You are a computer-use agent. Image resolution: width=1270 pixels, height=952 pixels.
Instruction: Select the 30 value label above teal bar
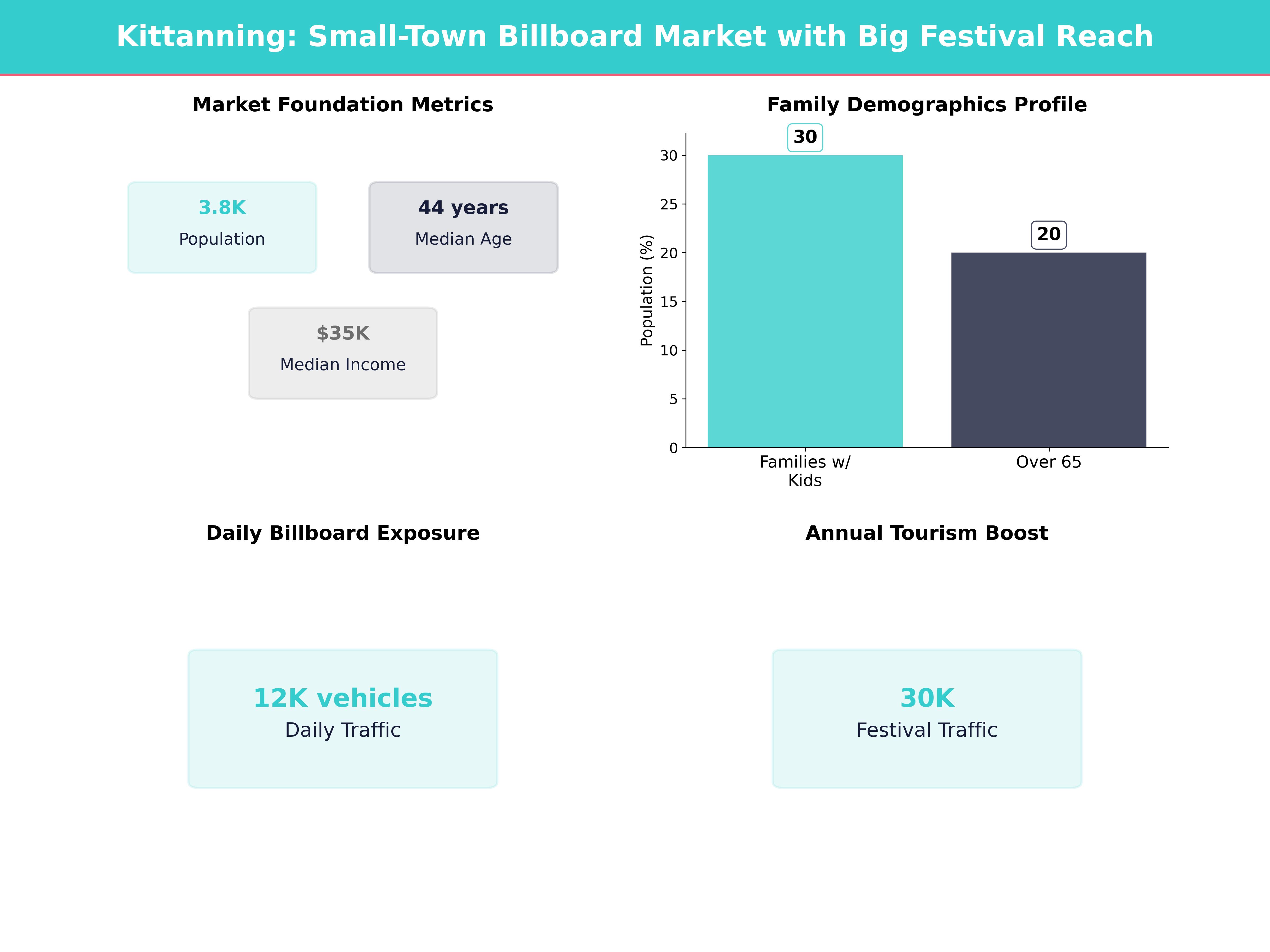(805, 137)
